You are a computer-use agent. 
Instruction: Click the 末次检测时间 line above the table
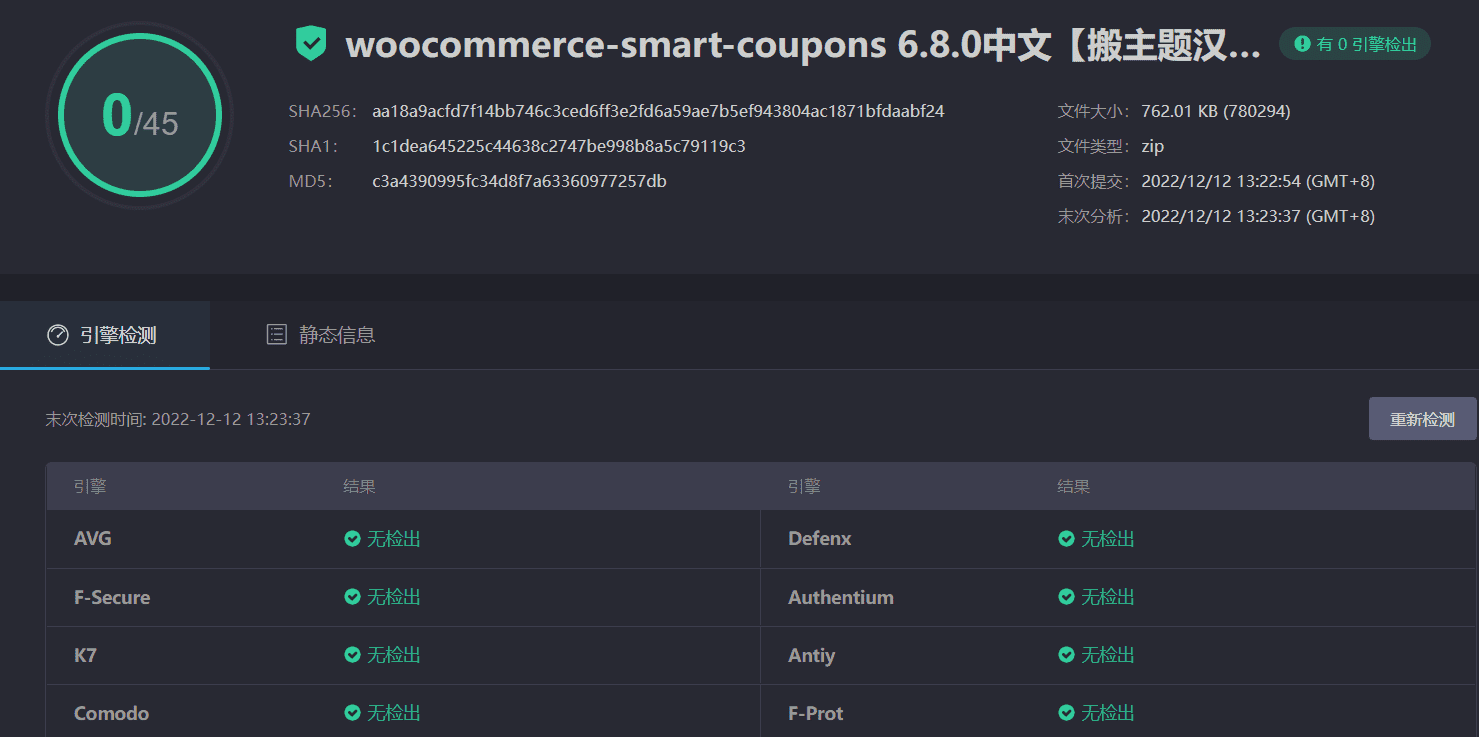[x=178, y=419]
